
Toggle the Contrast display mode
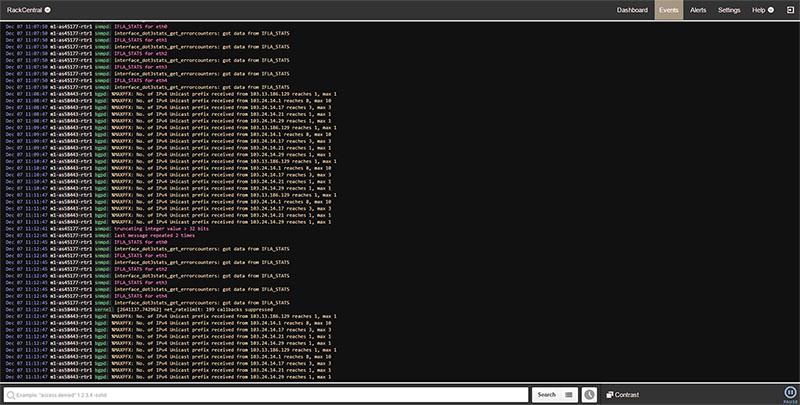point(622,395)
